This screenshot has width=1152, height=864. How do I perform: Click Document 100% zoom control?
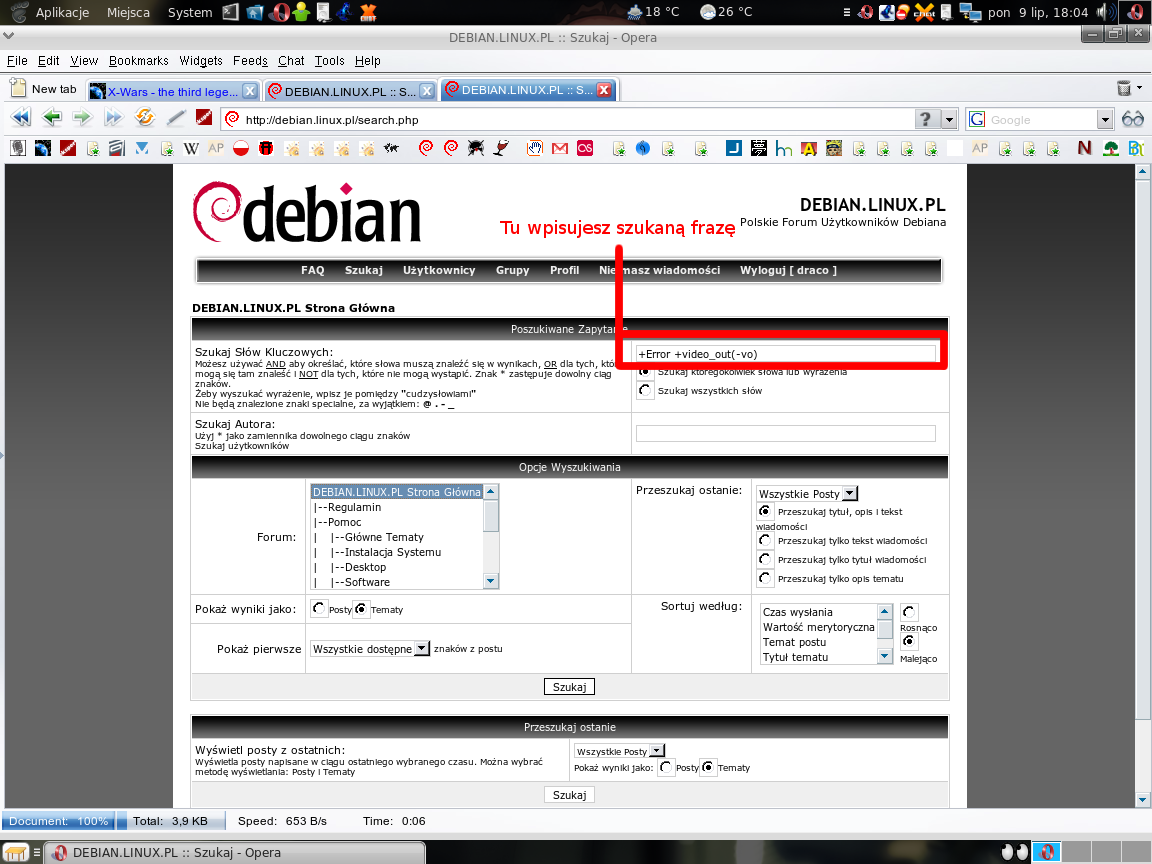[59, 821]
